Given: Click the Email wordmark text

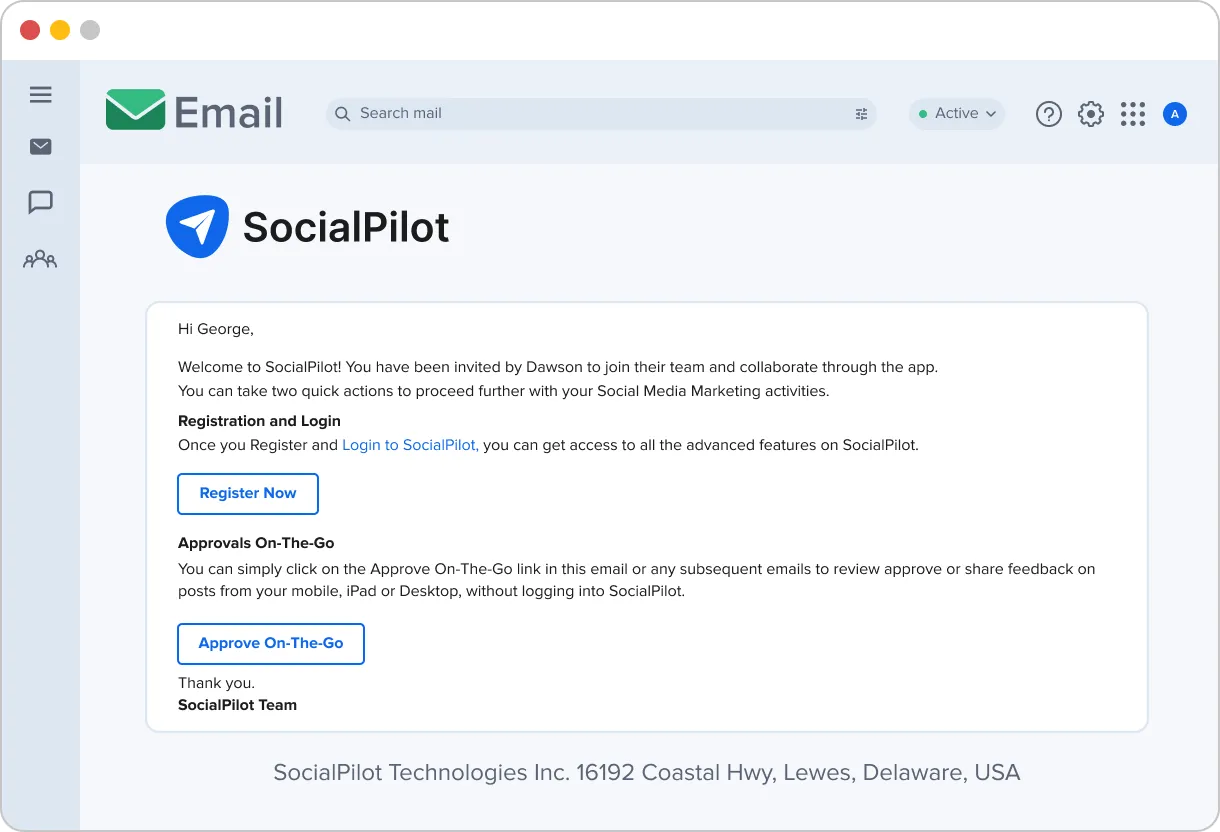Looking at the screenshot, I should 229,113.
